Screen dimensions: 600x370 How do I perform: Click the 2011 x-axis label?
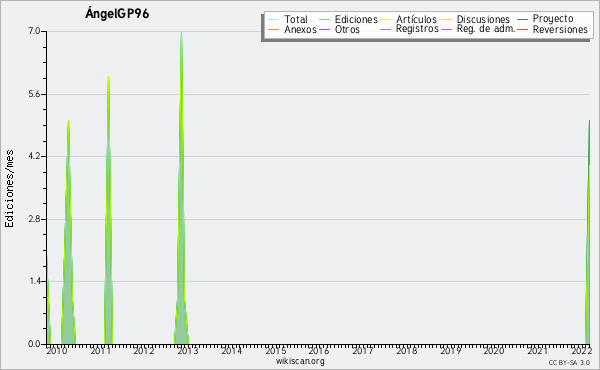coord(100,351)
